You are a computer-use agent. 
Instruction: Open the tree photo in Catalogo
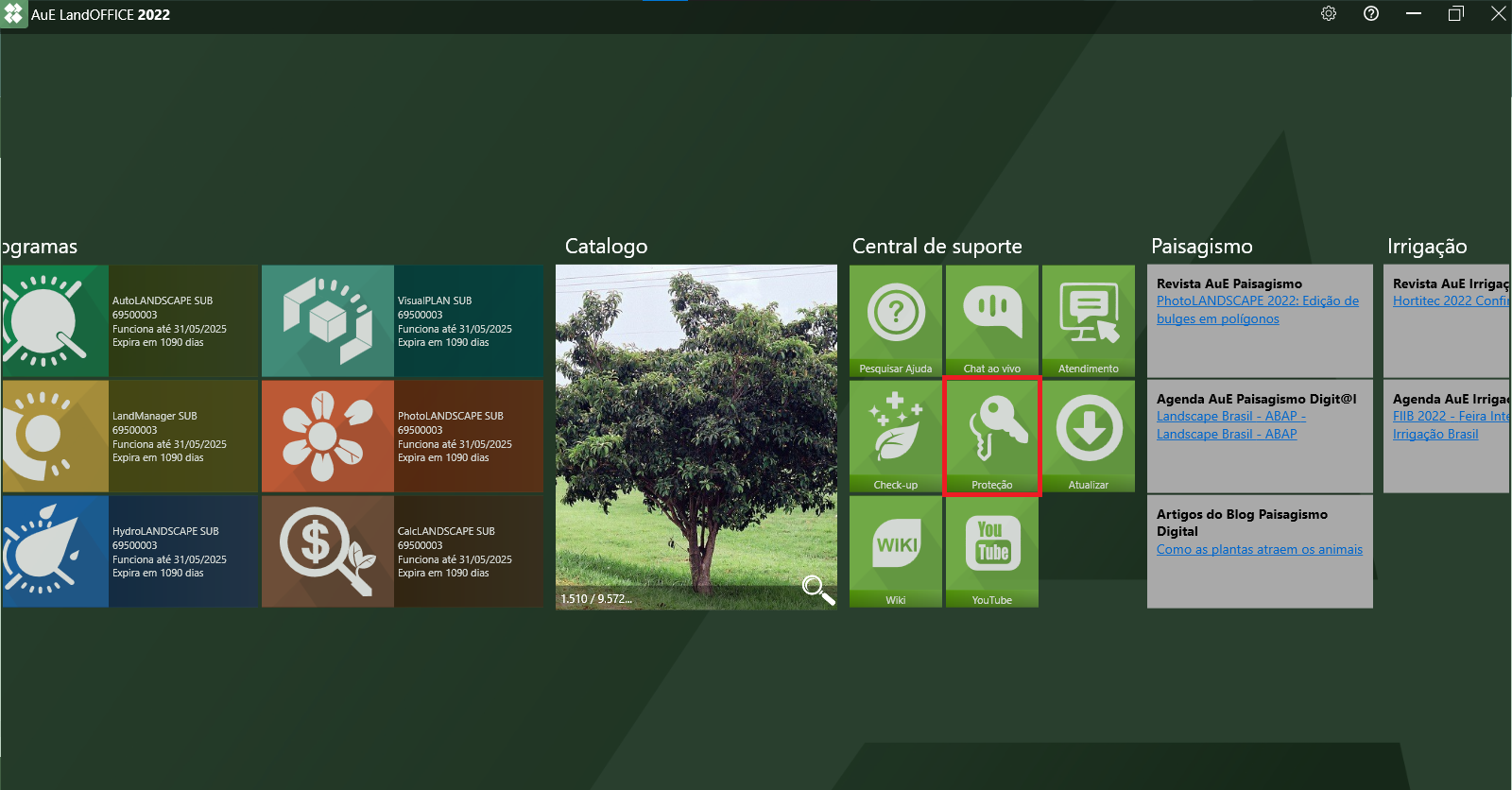pyautogui.click(x=696, y=425)
